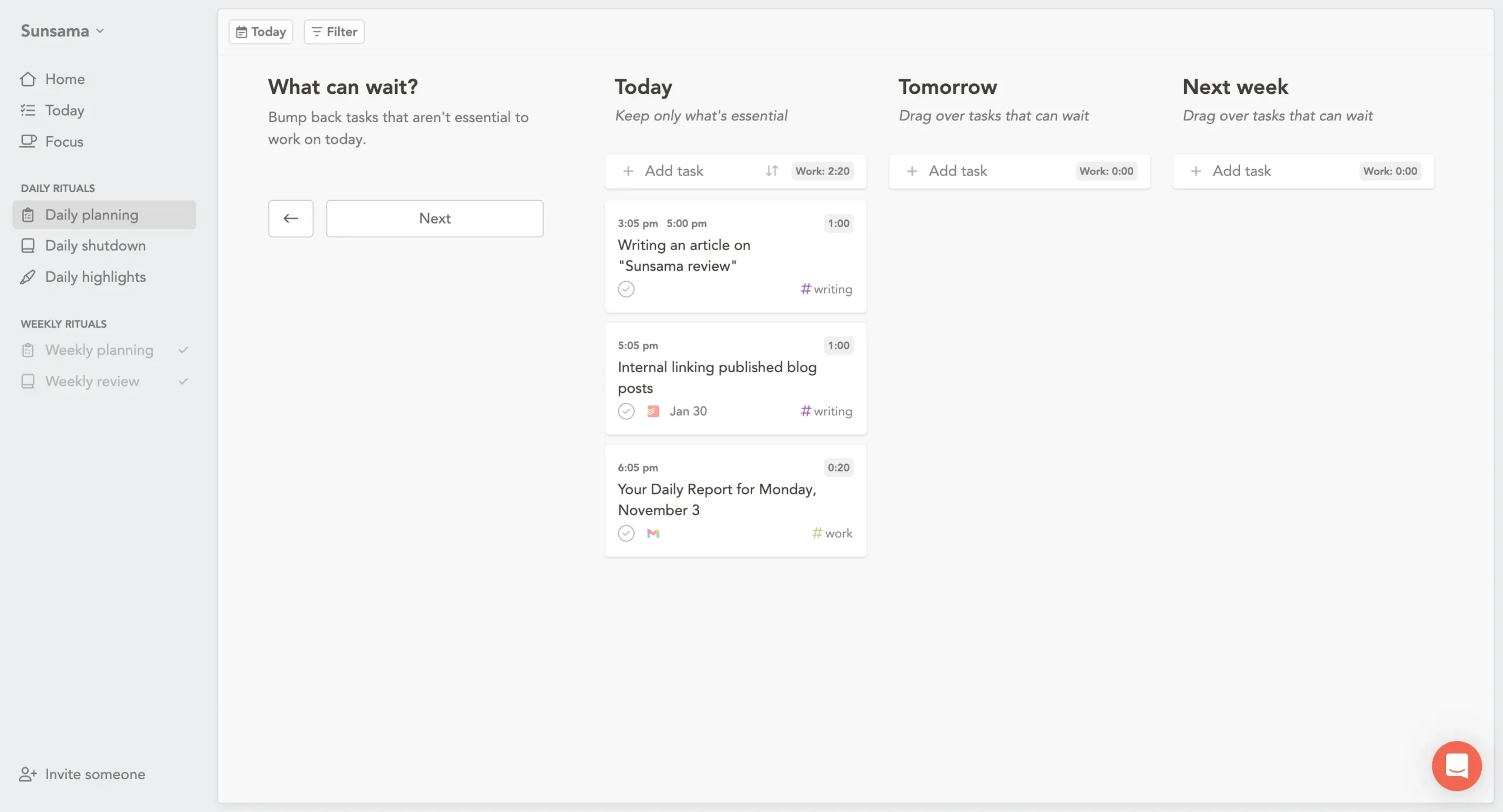Click the Daily shutdown book icon
Viewport: 1503px width, 812px height.
28,245
